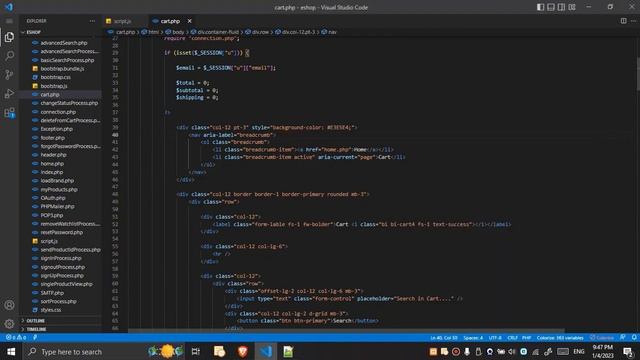Open styles.css file

click(x=51, y=310)
